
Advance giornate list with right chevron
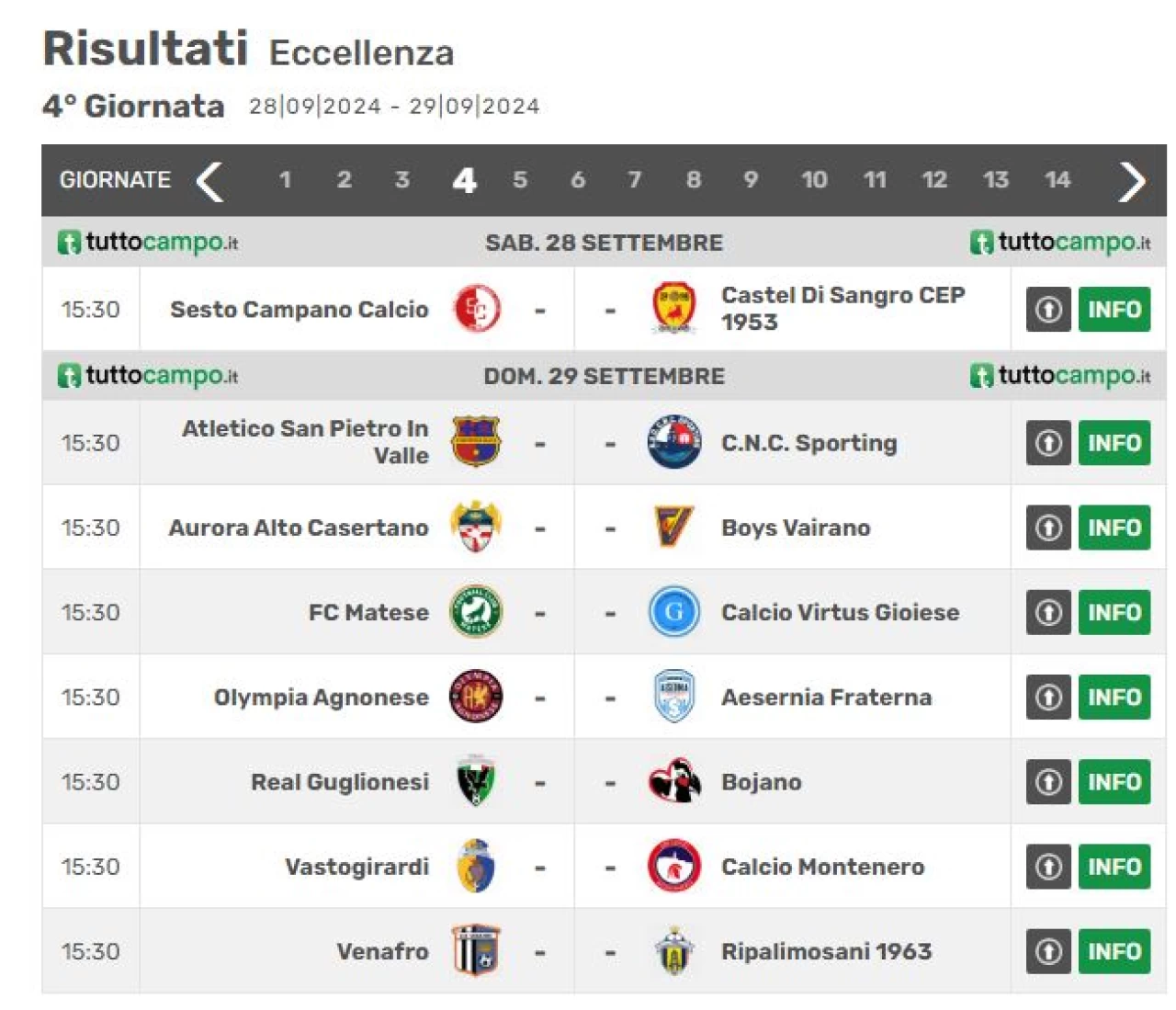[x=1132, y=180]
